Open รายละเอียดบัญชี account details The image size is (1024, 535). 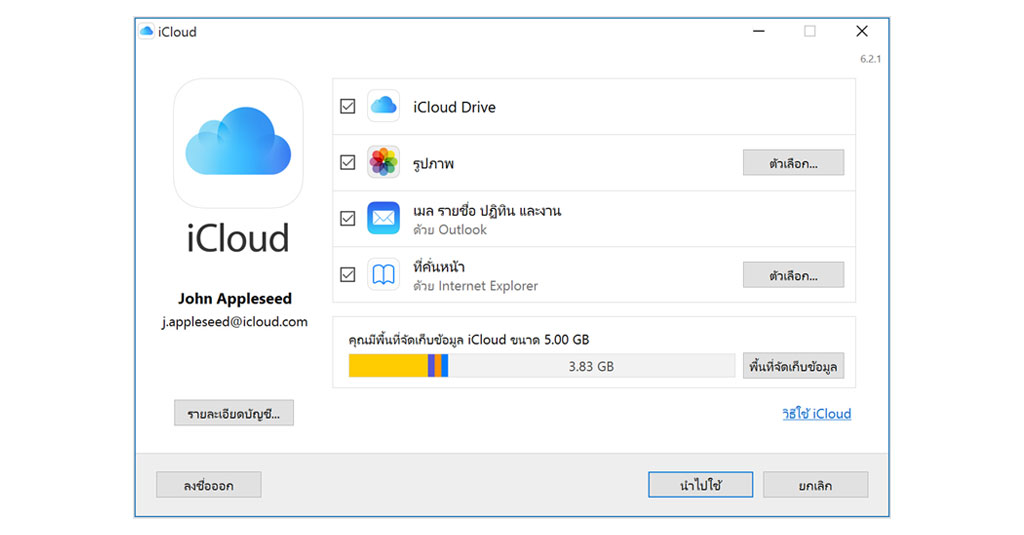(x=233, y=413)
